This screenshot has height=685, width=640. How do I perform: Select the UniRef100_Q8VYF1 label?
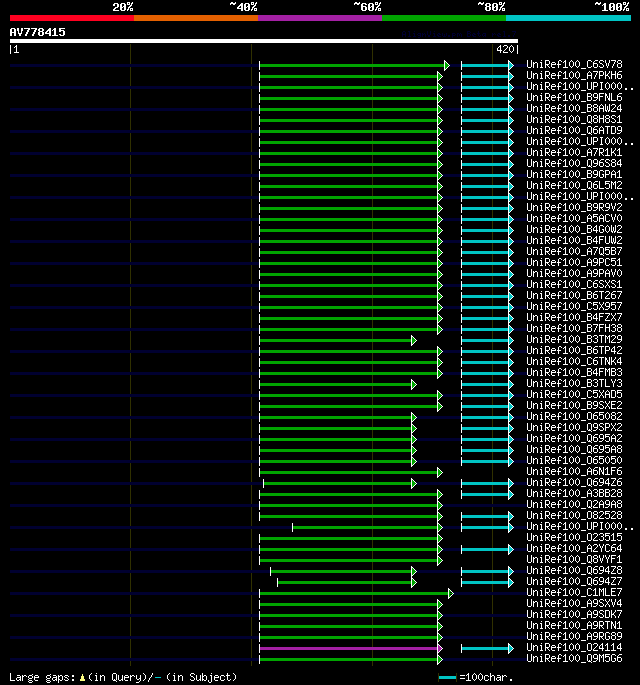tap(574, 559)
